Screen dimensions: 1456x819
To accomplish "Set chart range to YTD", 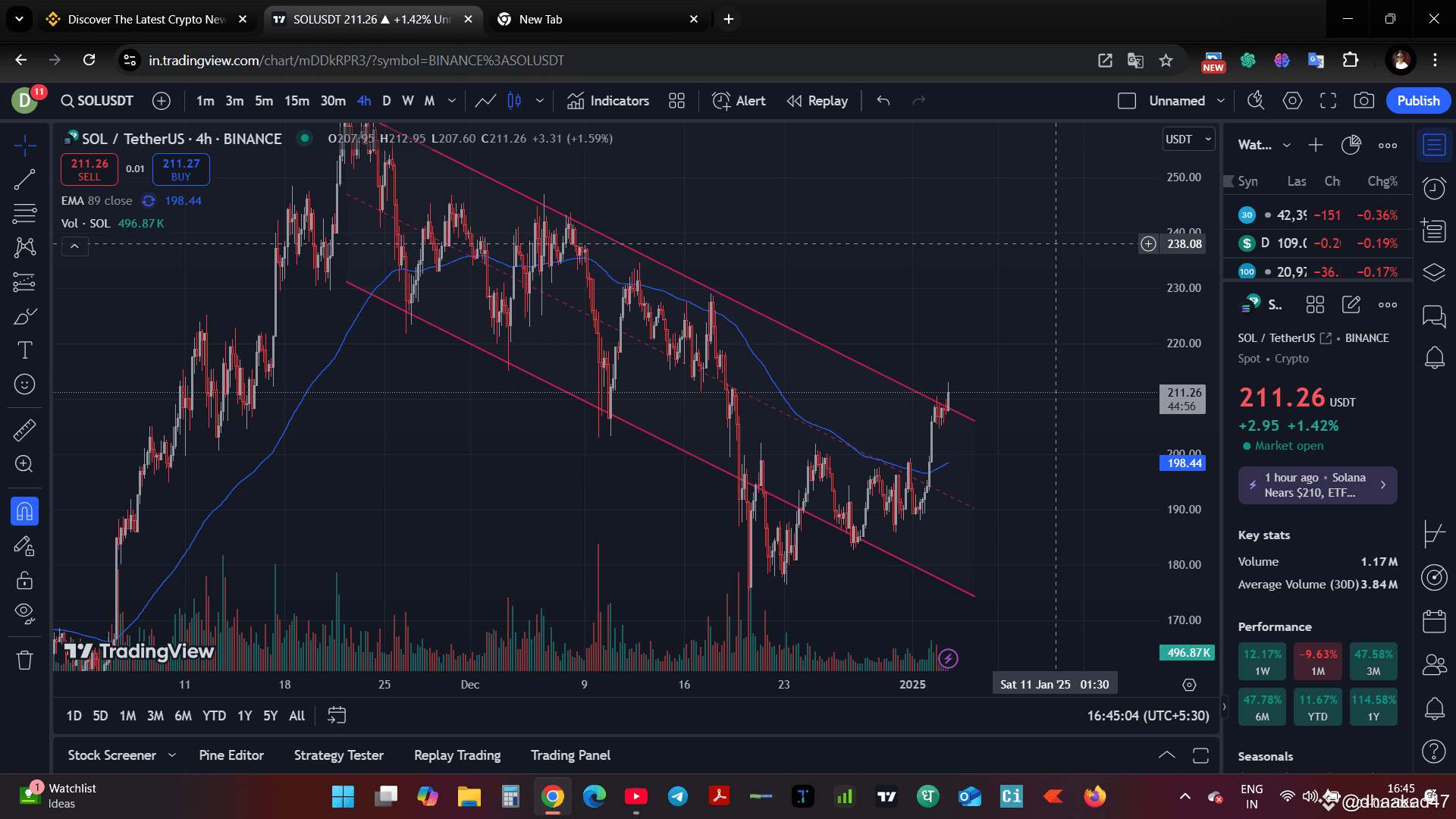I will coord(214,716).
